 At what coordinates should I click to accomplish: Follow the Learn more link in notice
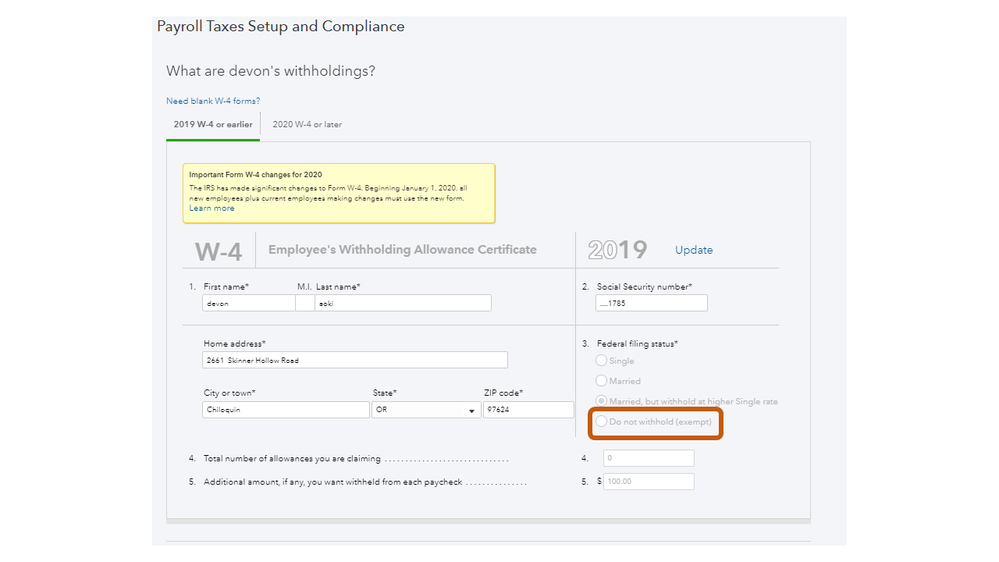[212, 208]
